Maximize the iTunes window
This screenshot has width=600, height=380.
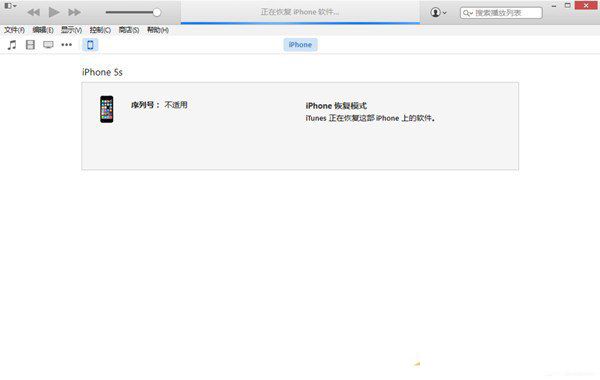pyautogui.click(x=568, y=5)
